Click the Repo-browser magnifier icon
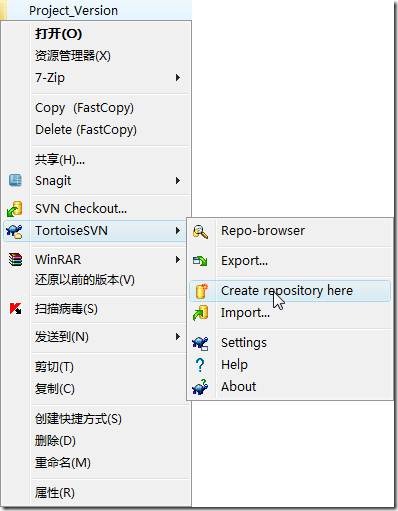Image resolution: width=398 pixels, height=511 pixels. (200, 232)
